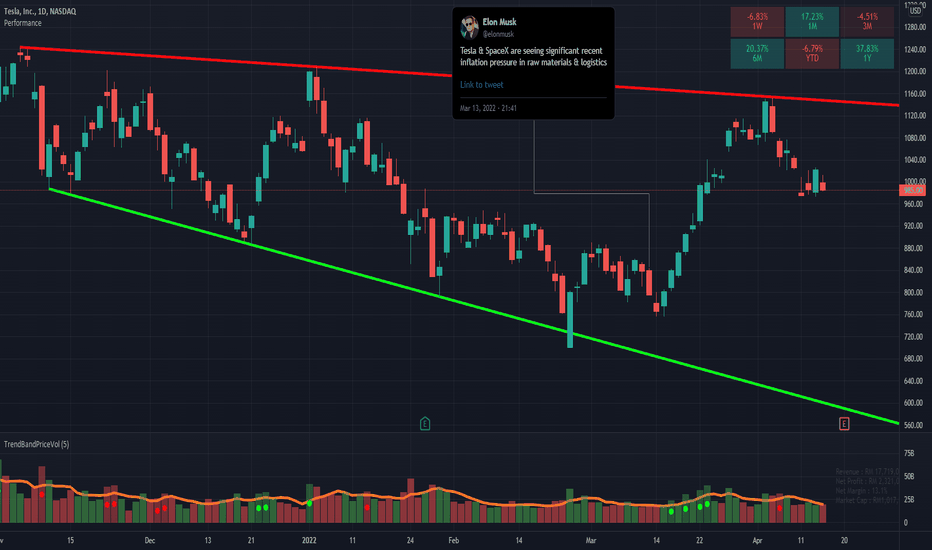Select the green lower trendline
Viewport: 932px width, 550px height.
point(476,307)
